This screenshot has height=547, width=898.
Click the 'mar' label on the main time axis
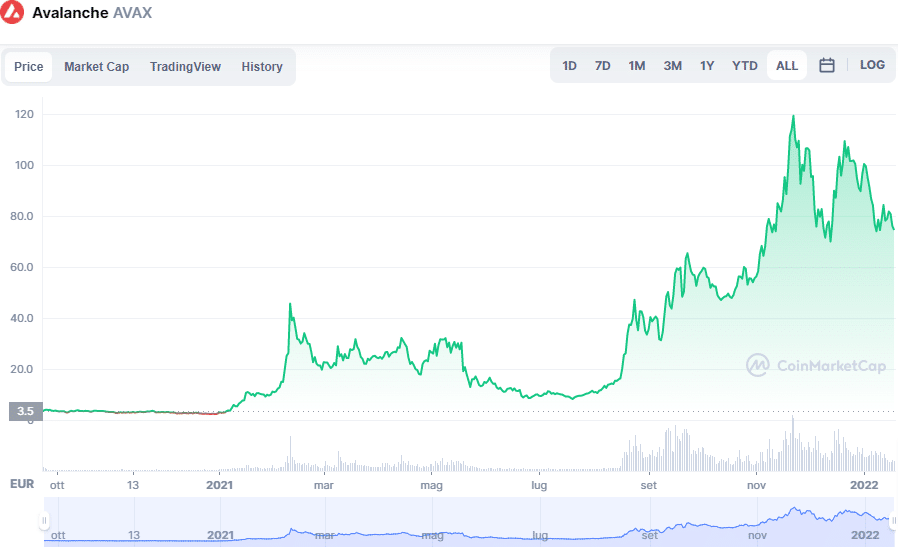coord(324,485)
